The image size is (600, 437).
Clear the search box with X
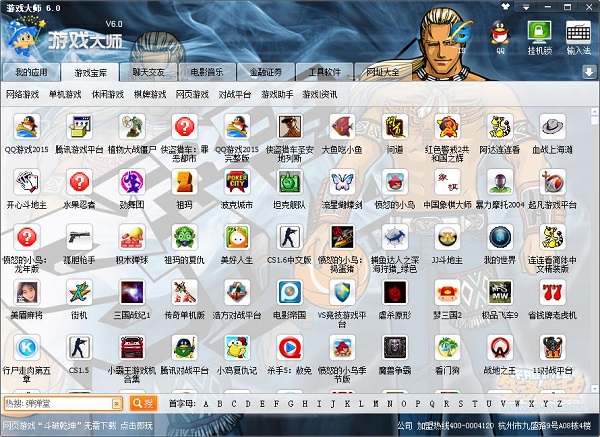coord(117,403)
